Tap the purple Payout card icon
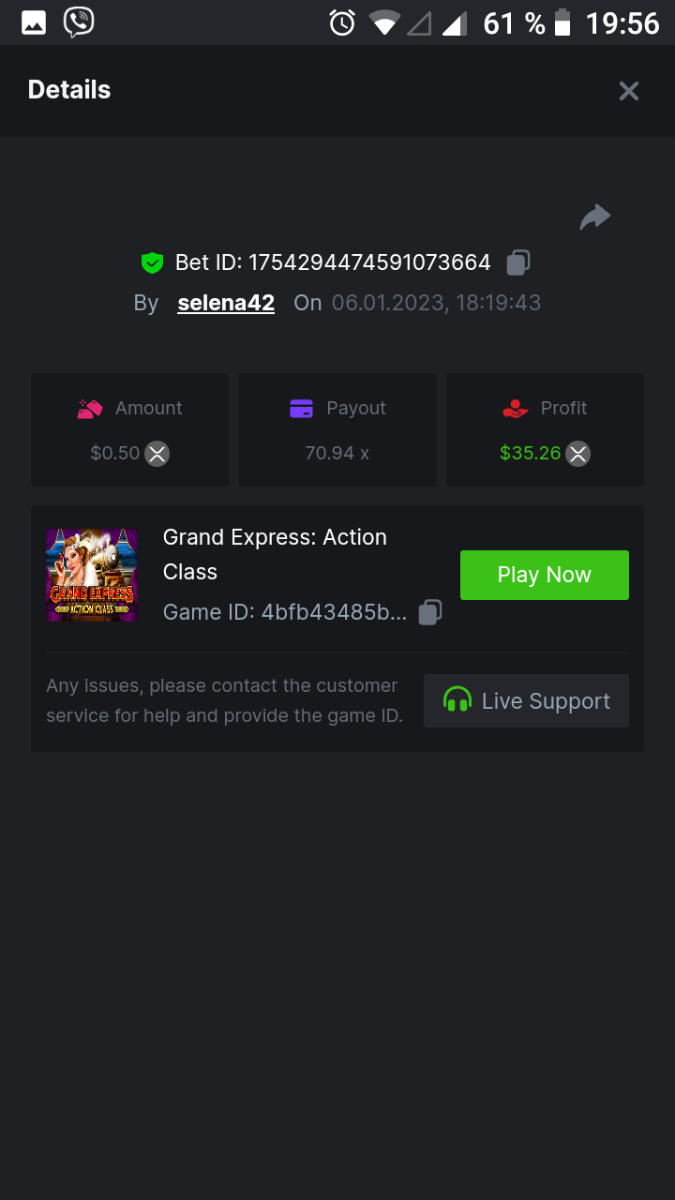675x1200 pixels. tap(301, 408)
